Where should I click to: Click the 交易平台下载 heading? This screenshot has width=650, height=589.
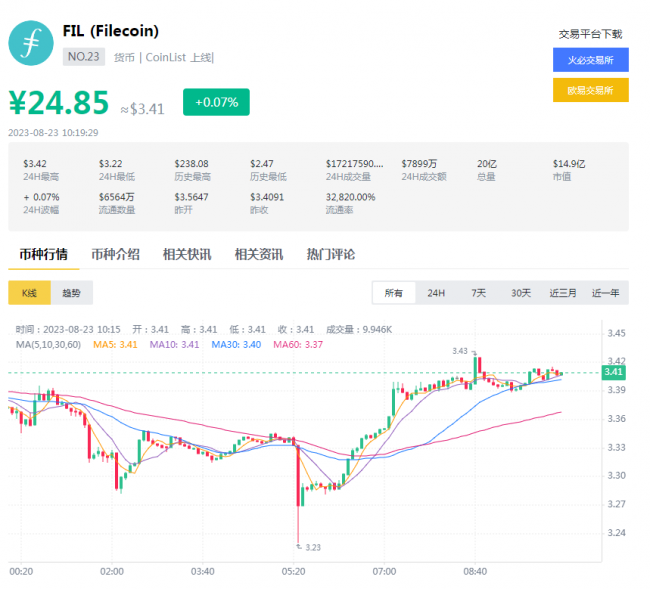click(590, 34)
